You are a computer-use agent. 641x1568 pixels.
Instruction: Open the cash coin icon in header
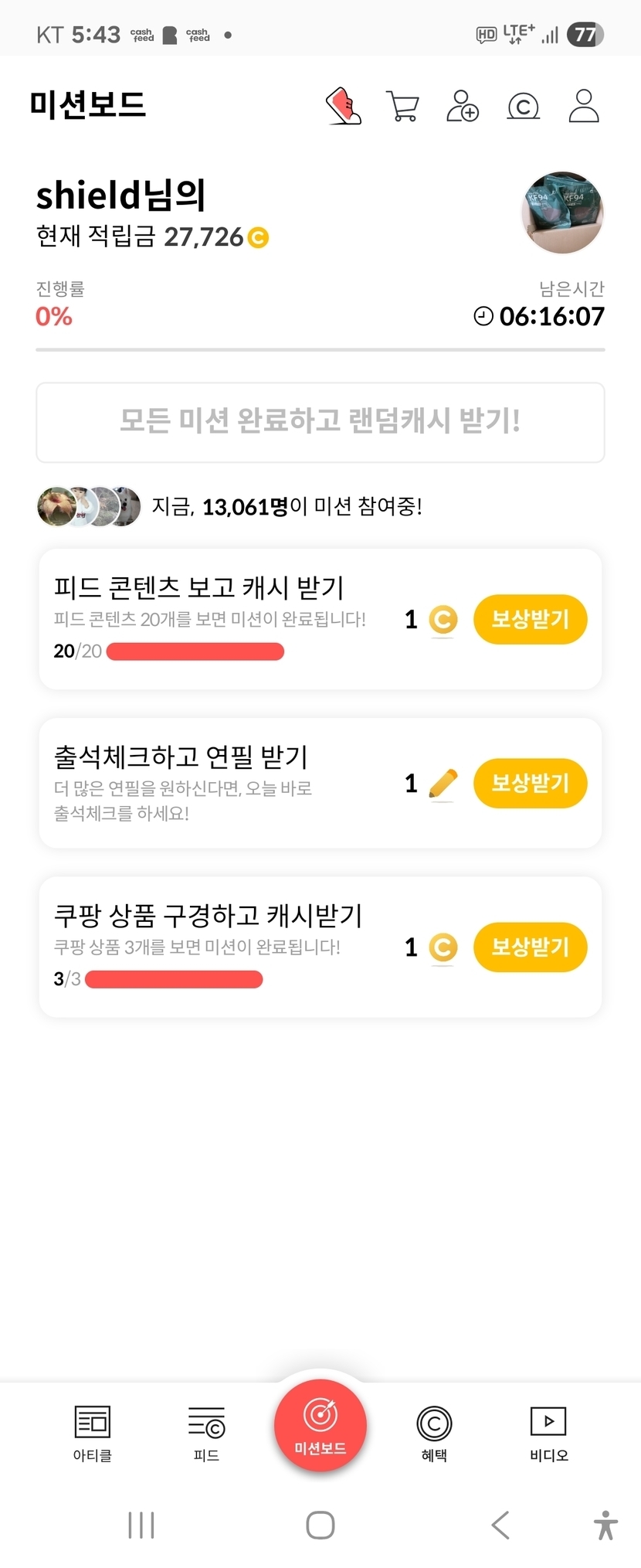(x=523, y=107)
